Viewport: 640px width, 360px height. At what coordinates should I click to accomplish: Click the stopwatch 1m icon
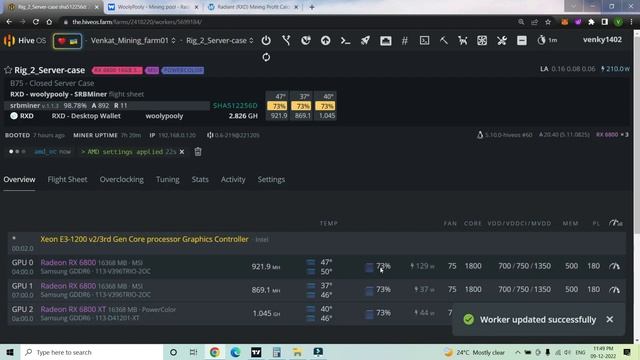547,40
